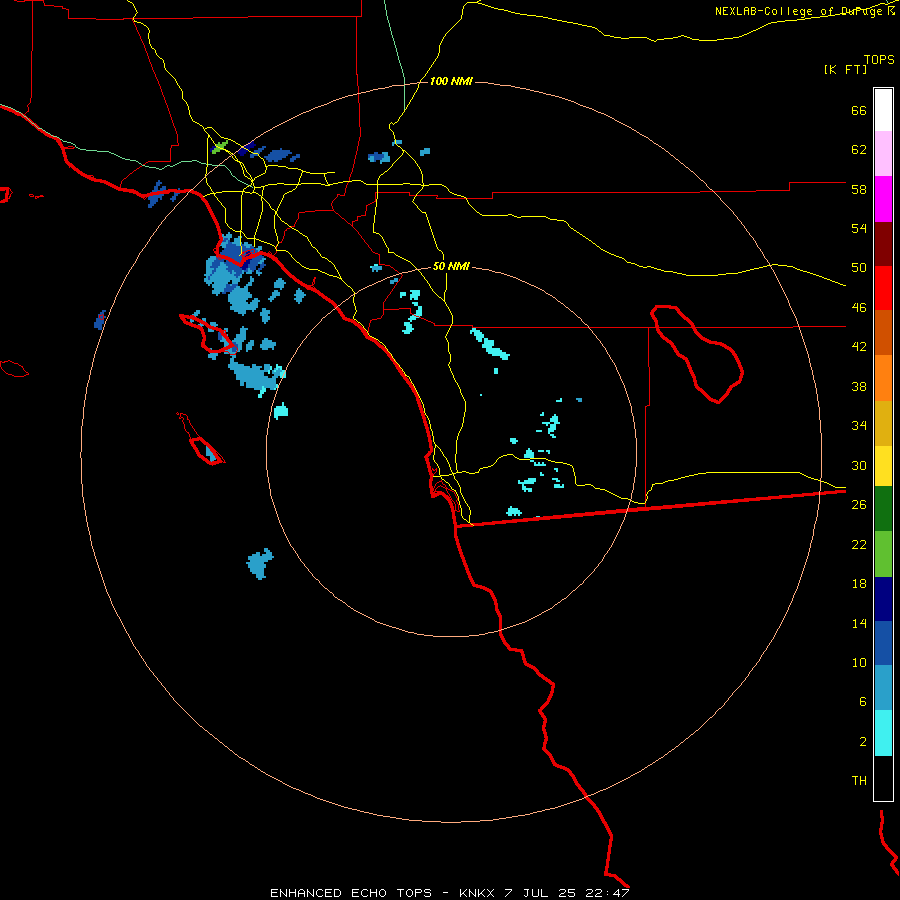Select the 14 scale label
This screenshot has height=900, width=900.
(x=859, y=623)
